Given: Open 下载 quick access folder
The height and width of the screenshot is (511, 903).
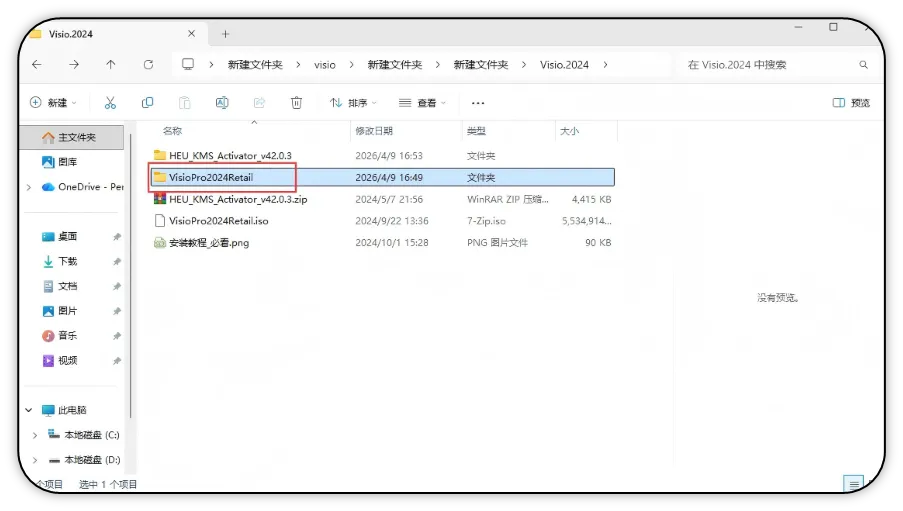Looking at the screenshot, I should tap(60, 261).
